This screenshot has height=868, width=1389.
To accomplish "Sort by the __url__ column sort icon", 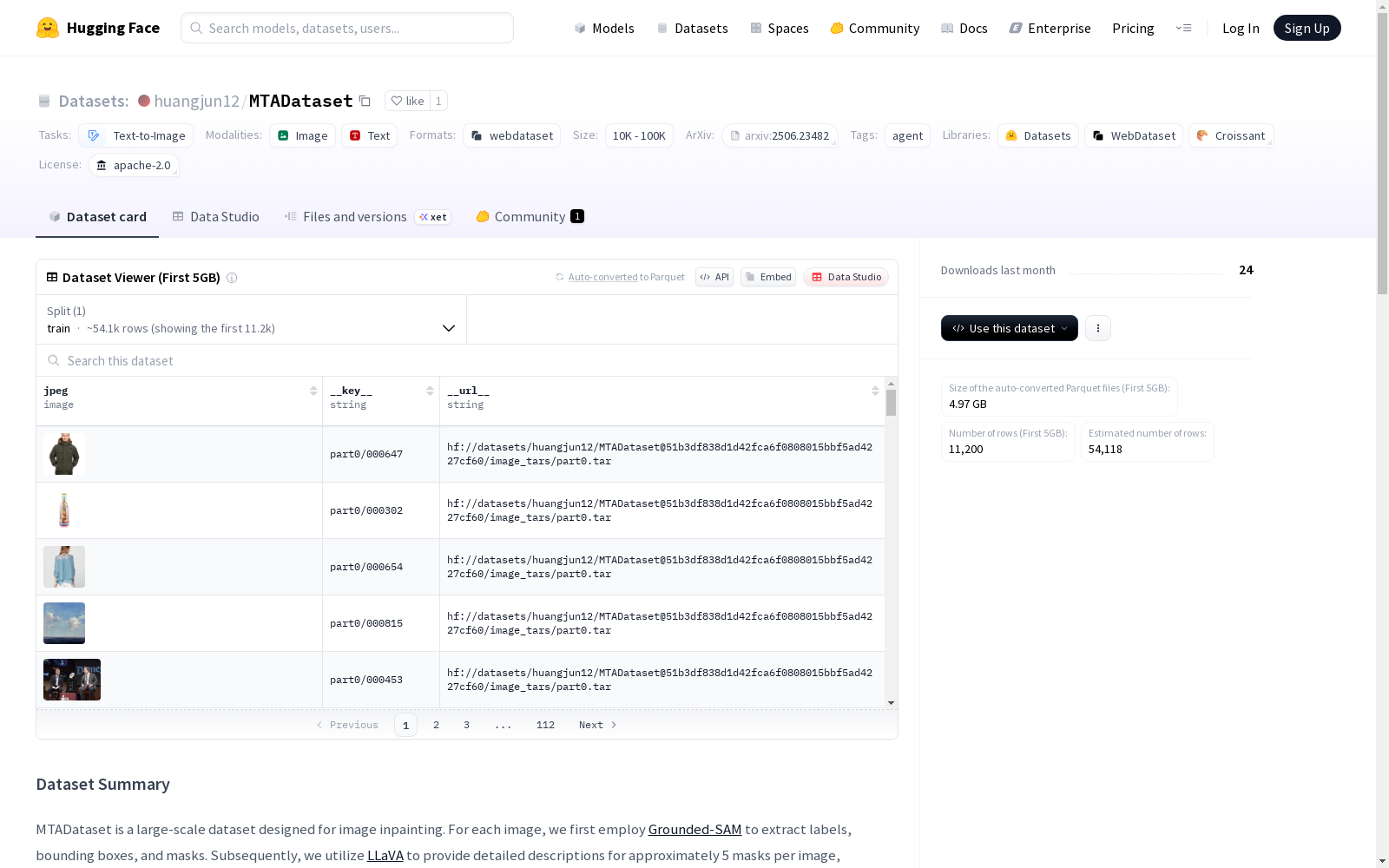I will coord(875,391).
